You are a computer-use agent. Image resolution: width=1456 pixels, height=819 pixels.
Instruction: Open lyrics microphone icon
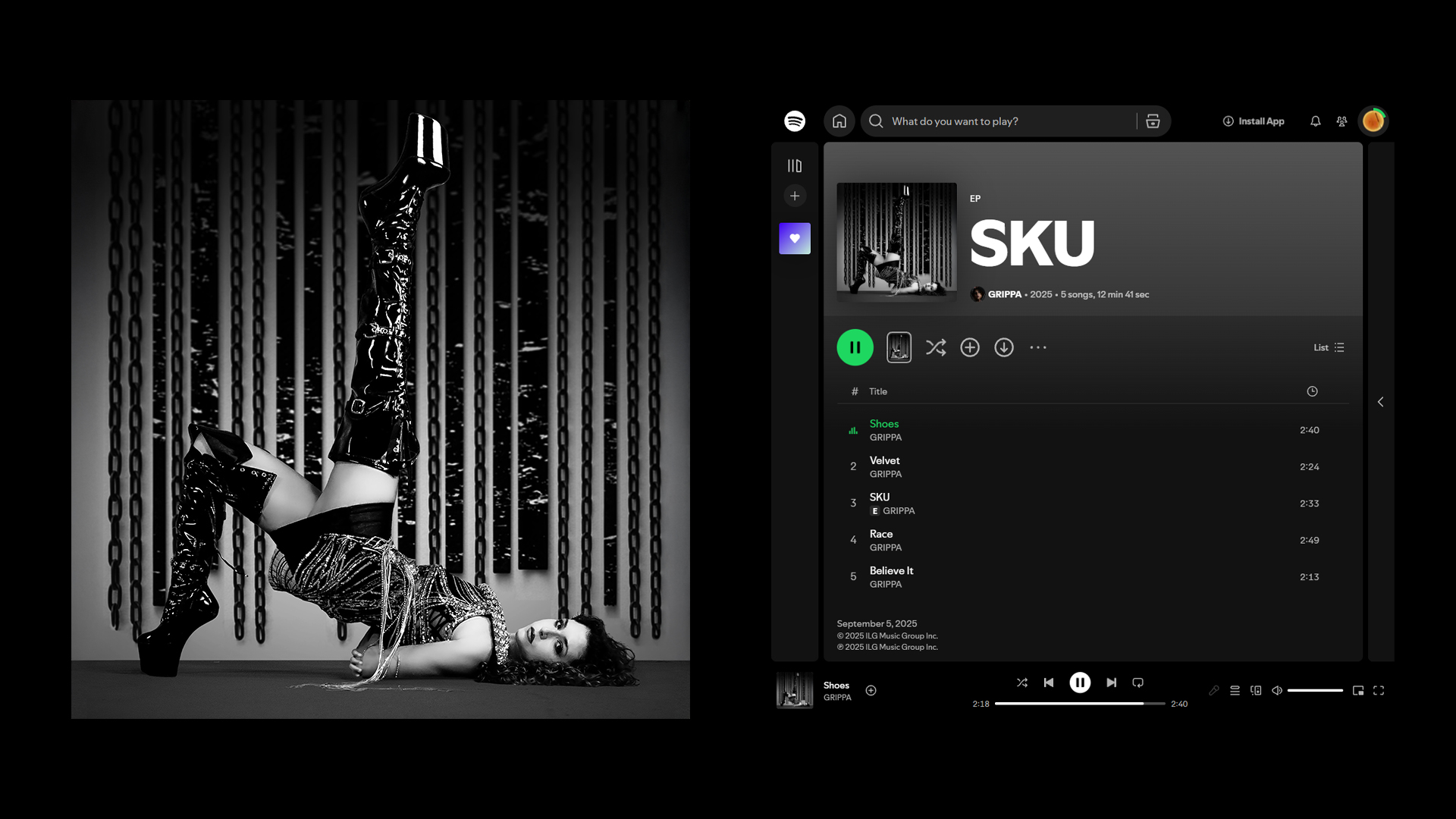point(1213,690)
